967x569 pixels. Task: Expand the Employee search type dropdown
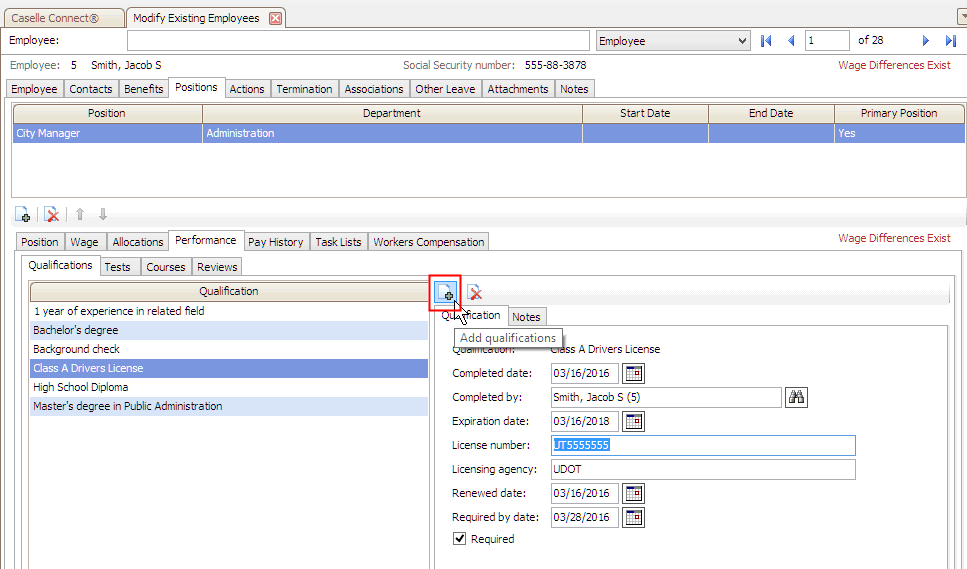pyautogui.click(x=741, y=41)
